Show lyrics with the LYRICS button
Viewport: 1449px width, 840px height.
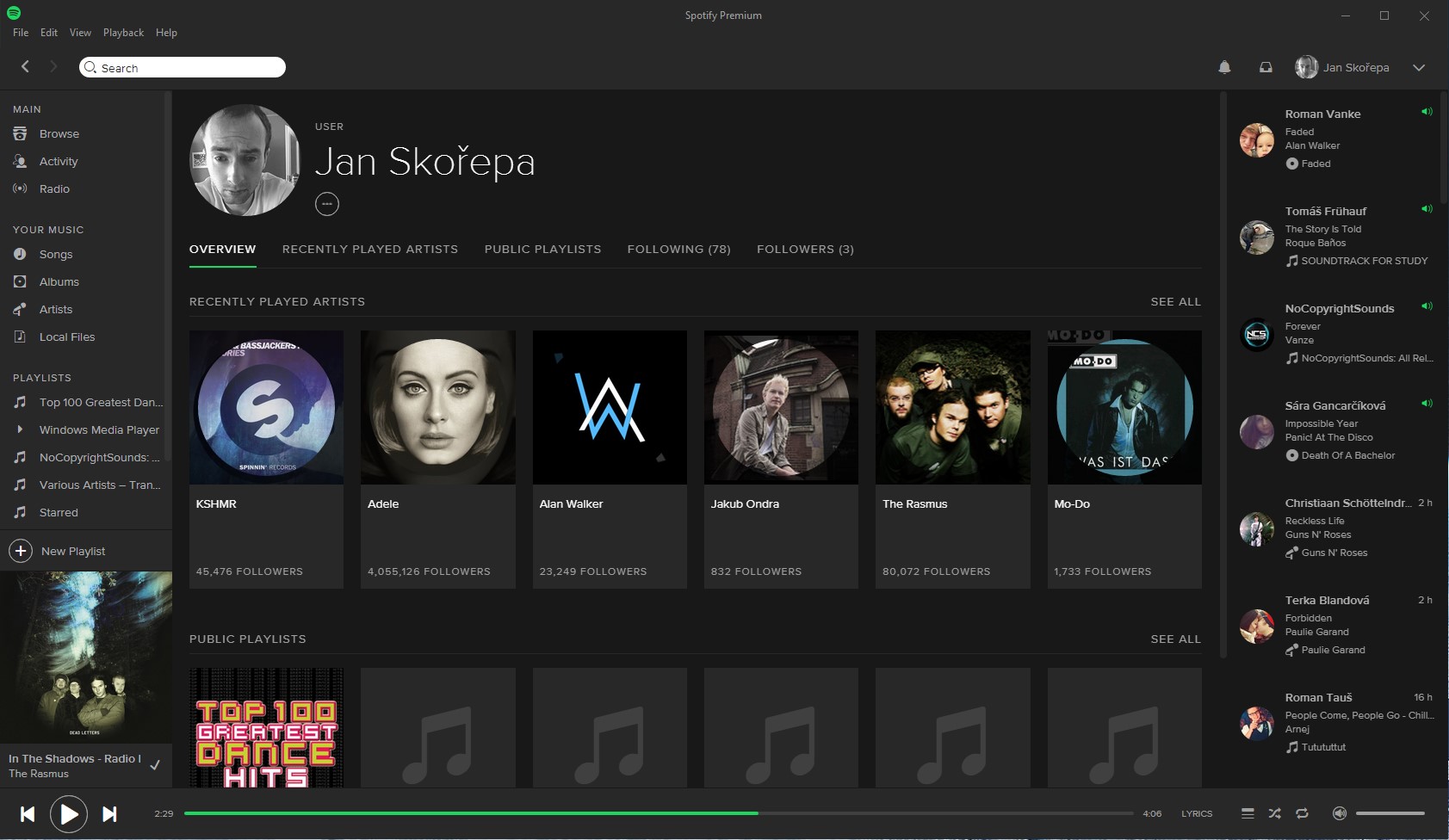(1197, 813)
